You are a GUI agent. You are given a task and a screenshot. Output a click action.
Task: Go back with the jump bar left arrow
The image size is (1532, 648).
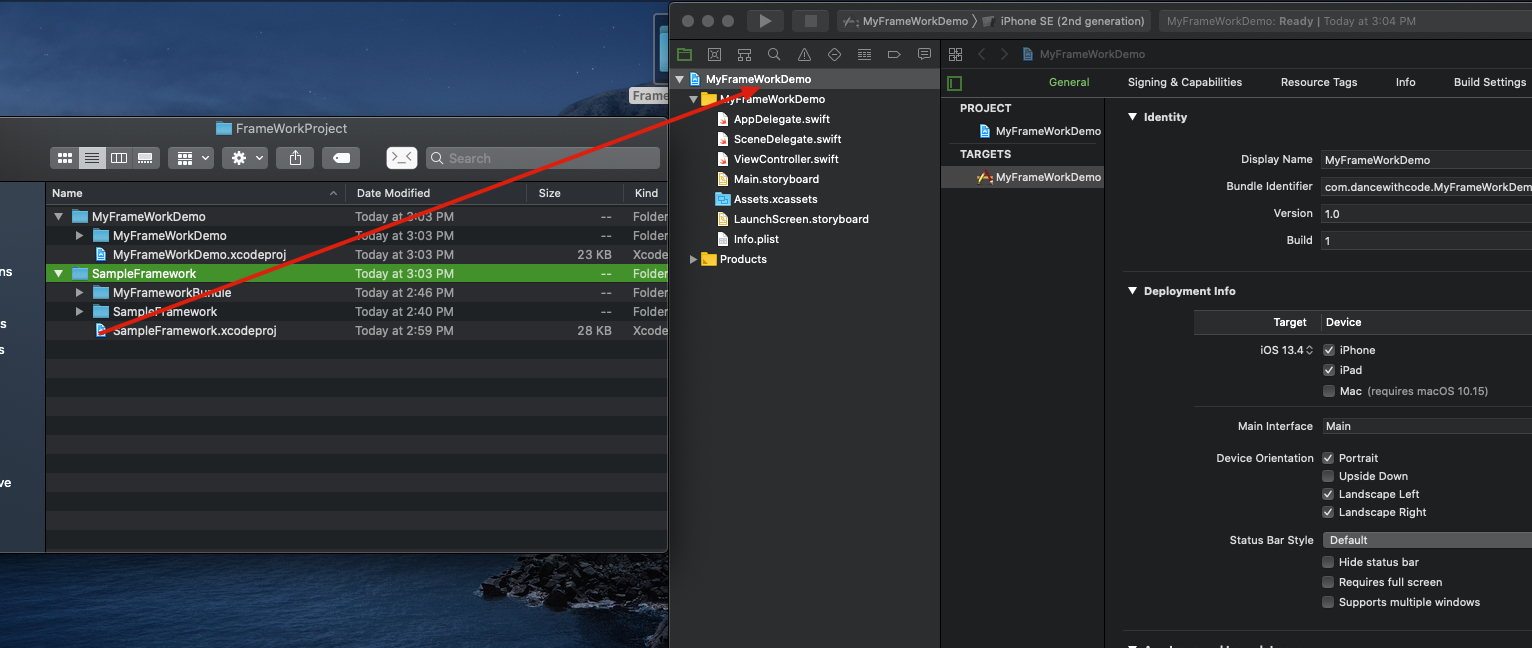point(982,54)
